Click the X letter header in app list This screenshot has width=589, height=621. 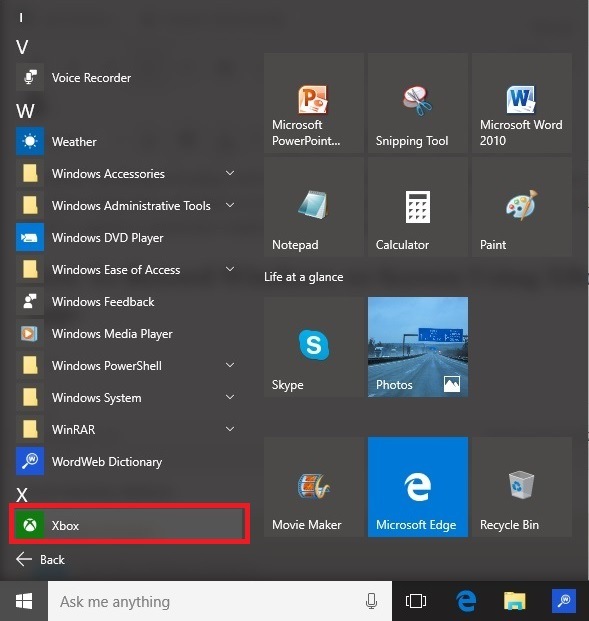click(x=22, y=495)
